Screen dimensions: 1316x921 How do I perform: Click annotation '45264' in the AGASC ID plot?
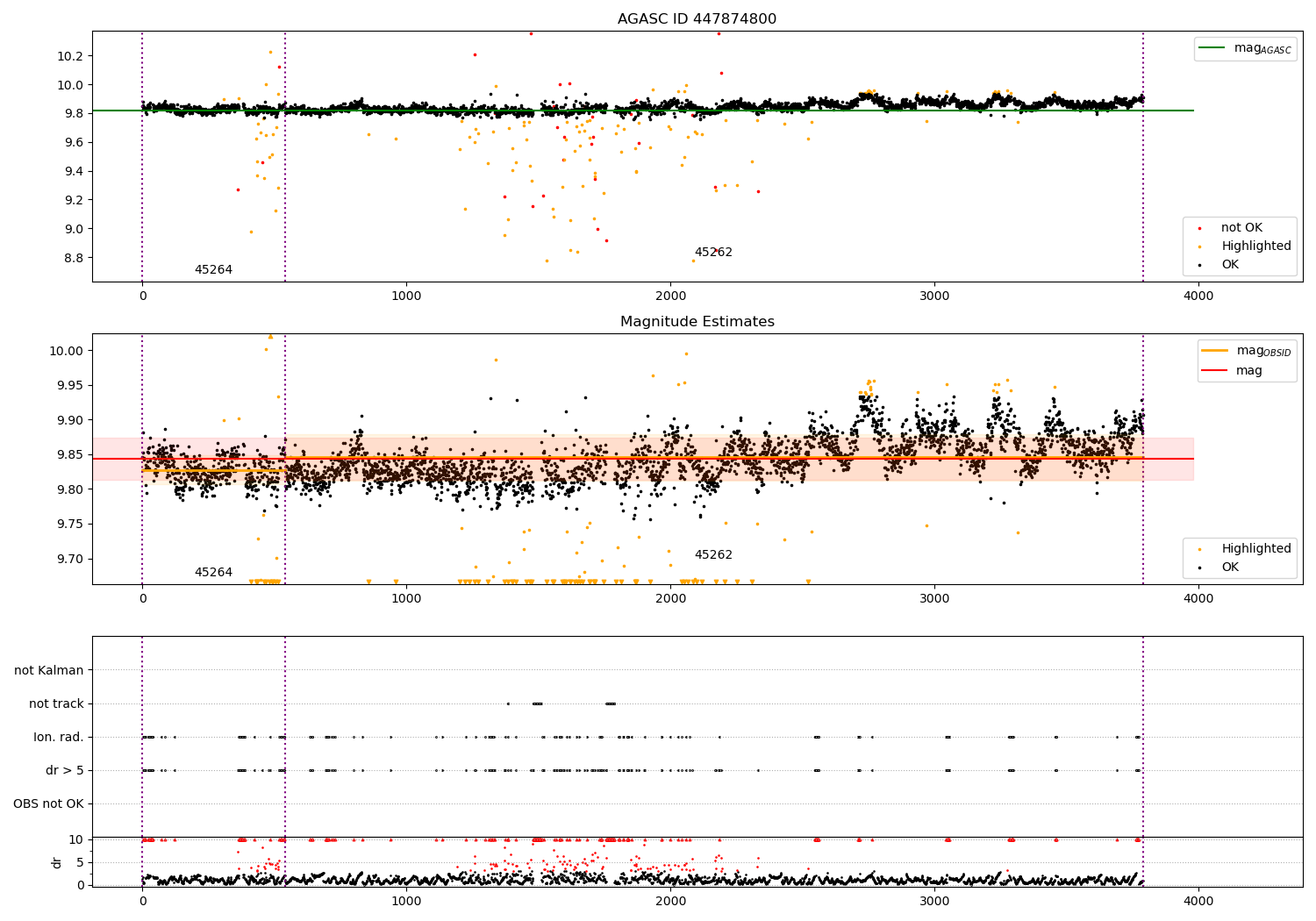point(213,270)
